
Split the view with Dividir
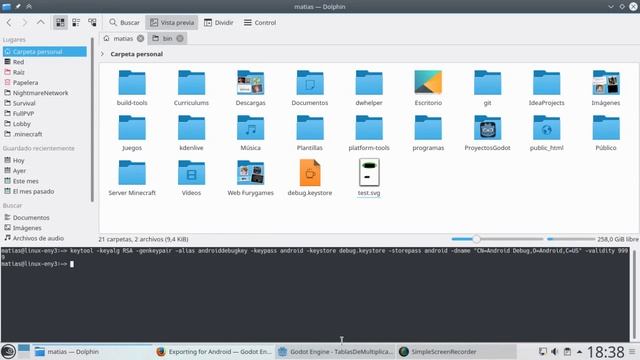tap(218, 23)
